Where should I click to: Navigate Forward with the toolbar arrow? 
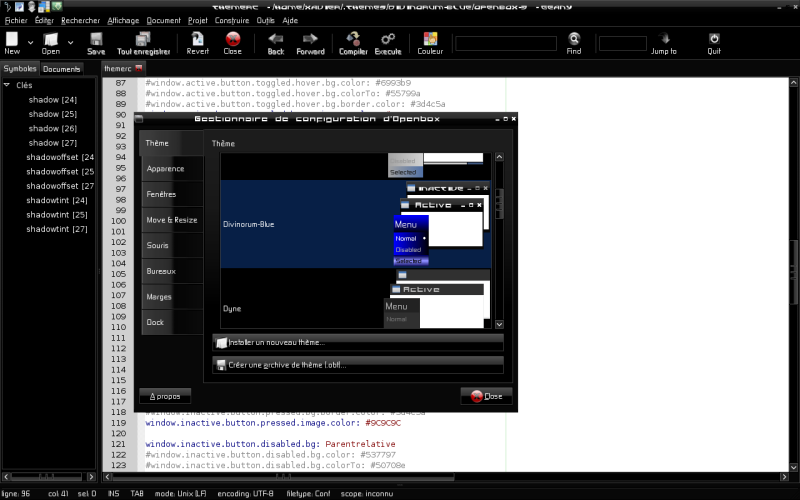click(310, 39)
